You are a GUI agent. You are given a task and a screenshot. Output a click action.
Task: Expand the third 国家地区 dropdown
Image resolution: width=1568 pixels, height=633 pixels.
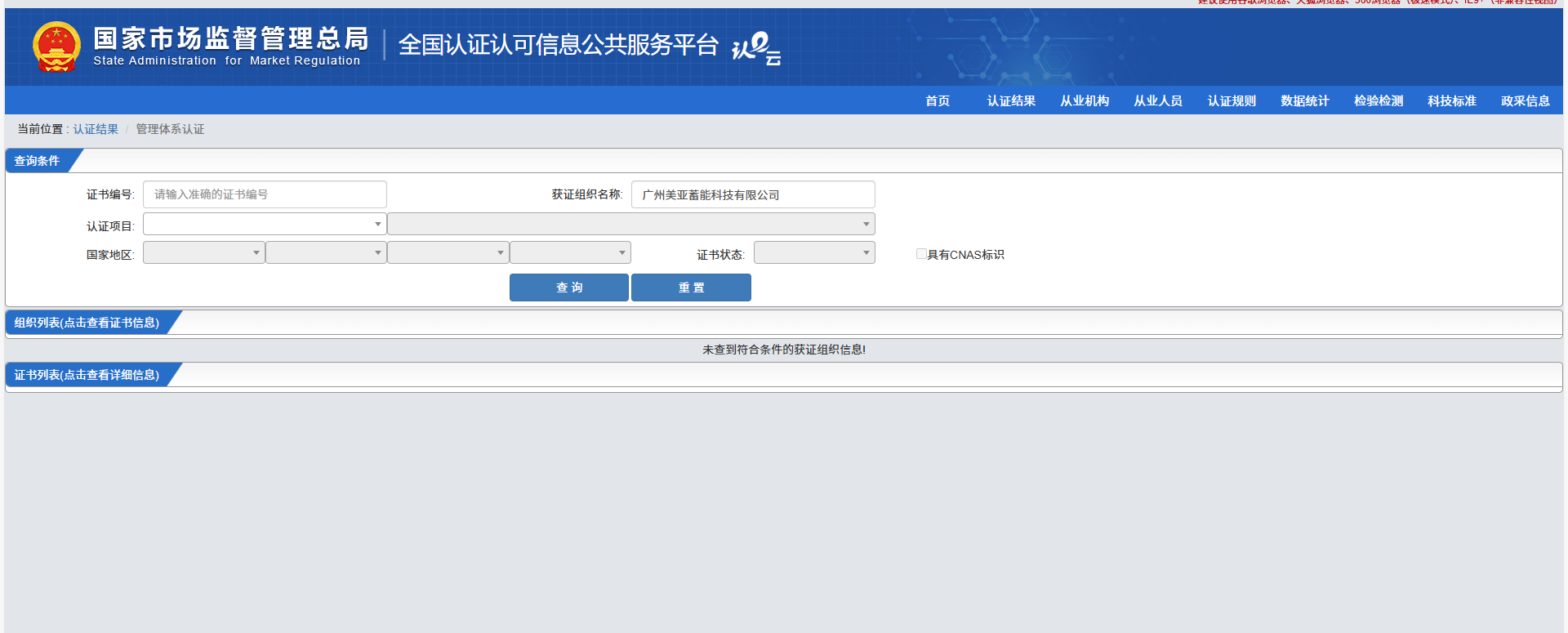[x=448, y=252]
